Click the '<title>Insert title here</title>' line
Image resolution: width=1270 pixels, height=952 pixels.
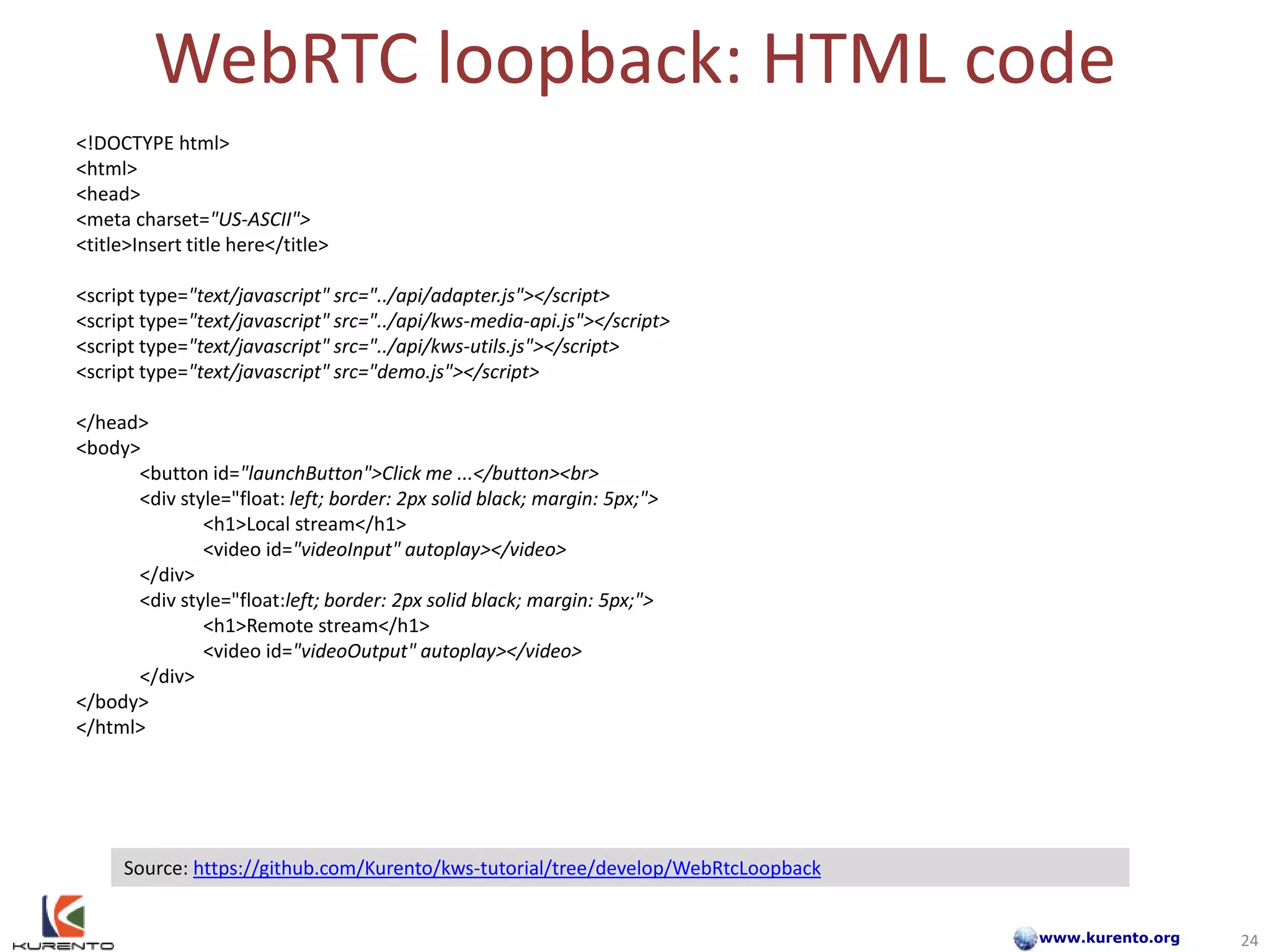point(202,245)
